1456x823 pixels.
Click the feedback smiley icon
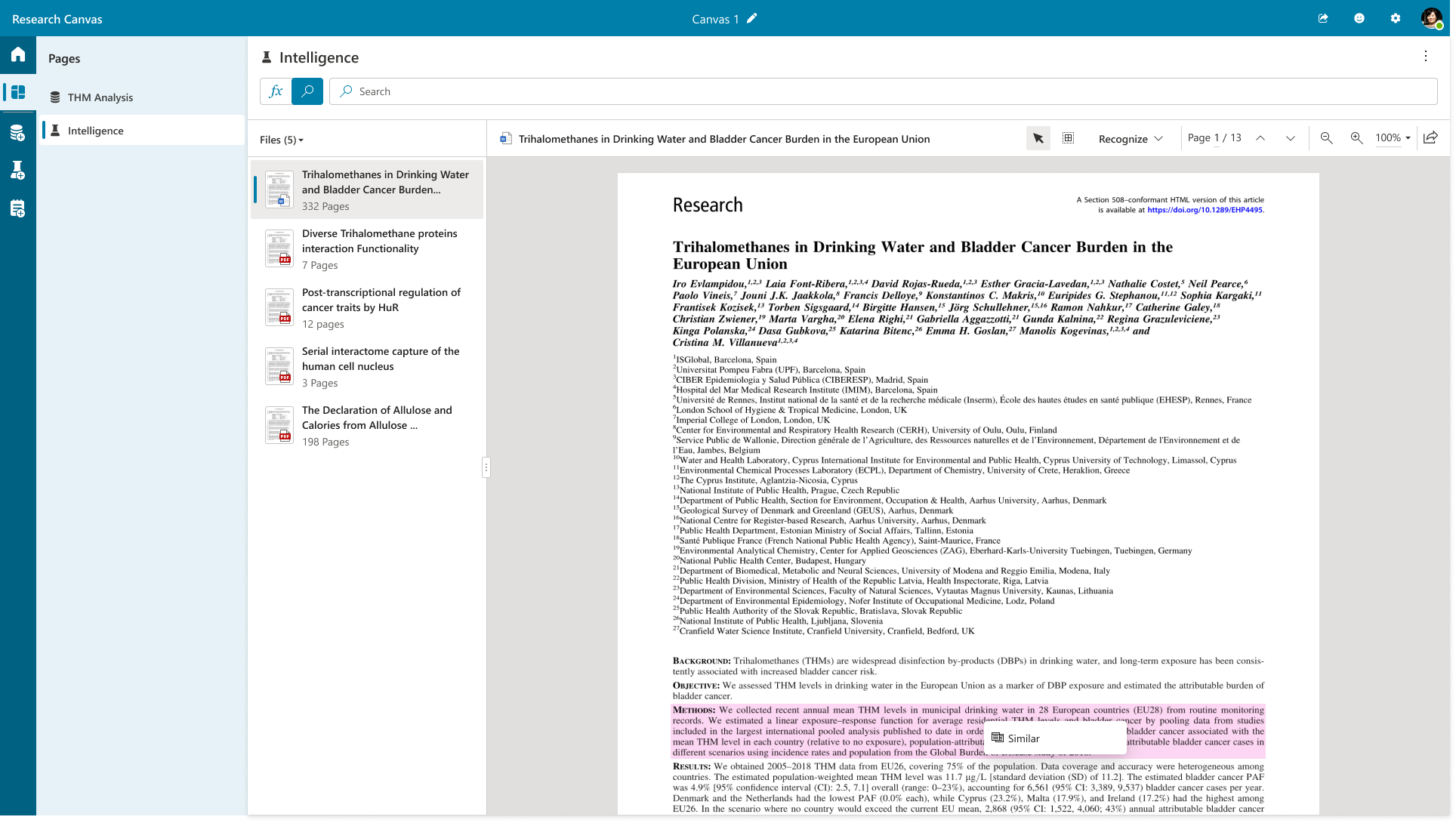click(x=1359, y=19)
